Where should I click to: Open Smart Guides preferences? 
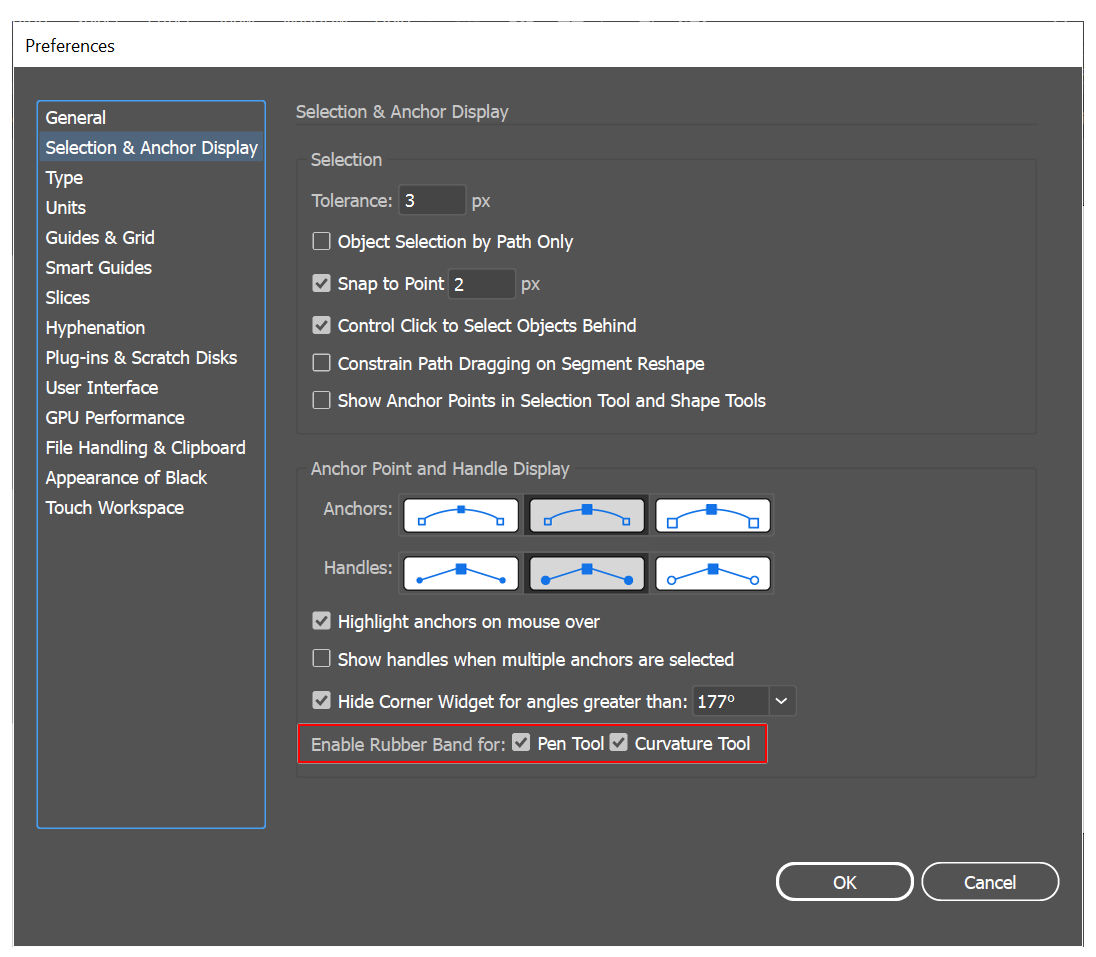[x=151, y=268]
